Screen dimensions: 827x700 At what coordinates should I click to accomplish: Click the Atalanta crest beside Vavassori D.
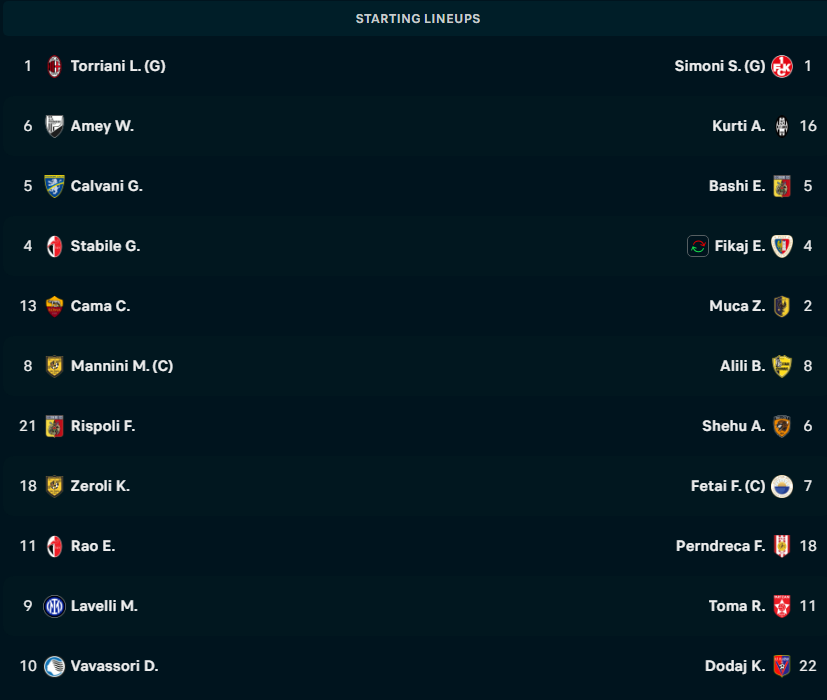(54, 666)
